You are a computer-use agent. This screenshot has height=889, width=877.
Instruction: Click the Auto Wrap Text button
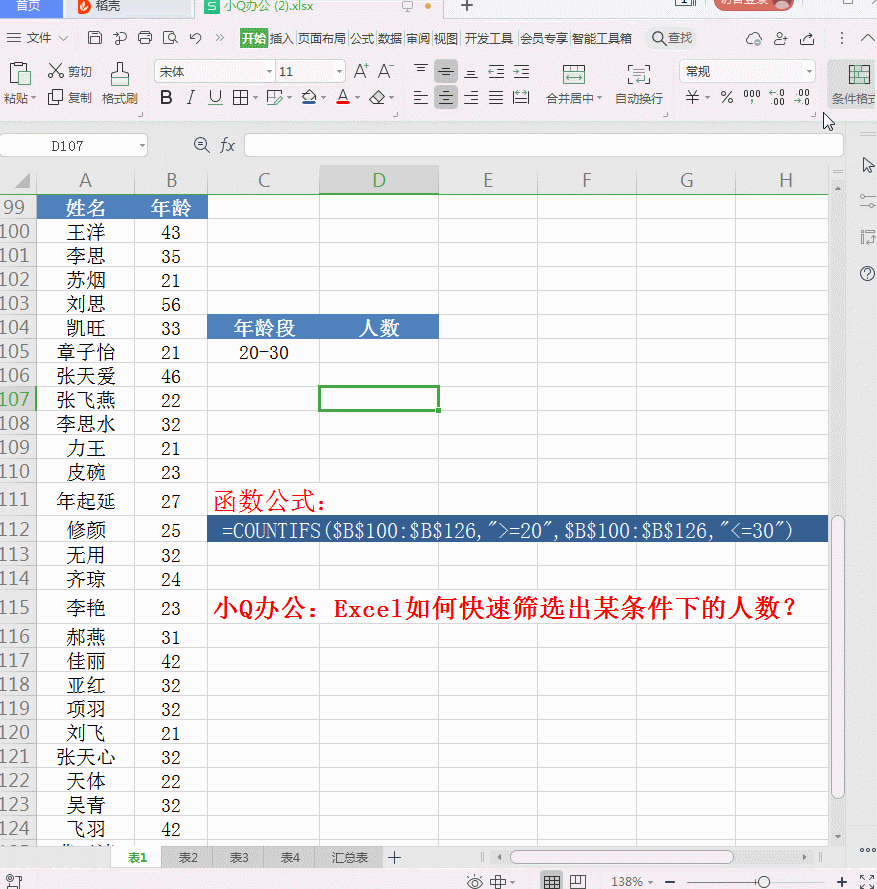(639, 83)
